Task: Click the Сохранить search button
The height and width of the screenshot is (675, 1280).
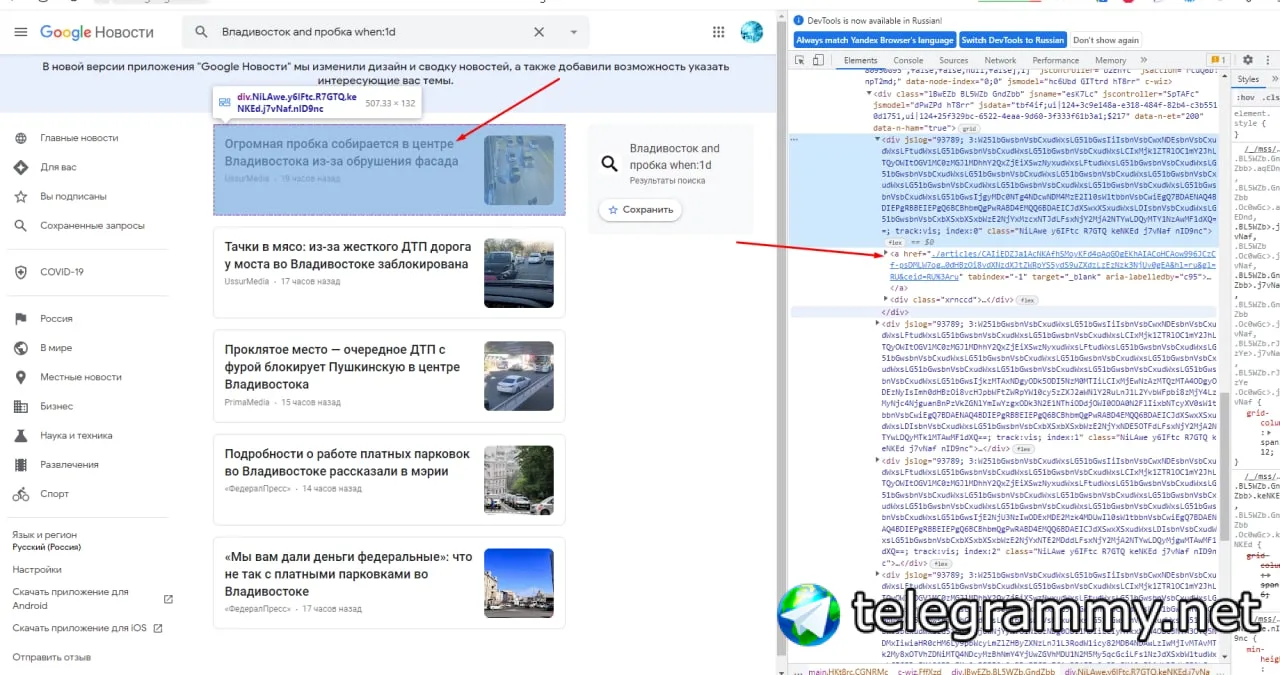Action: 641,210
